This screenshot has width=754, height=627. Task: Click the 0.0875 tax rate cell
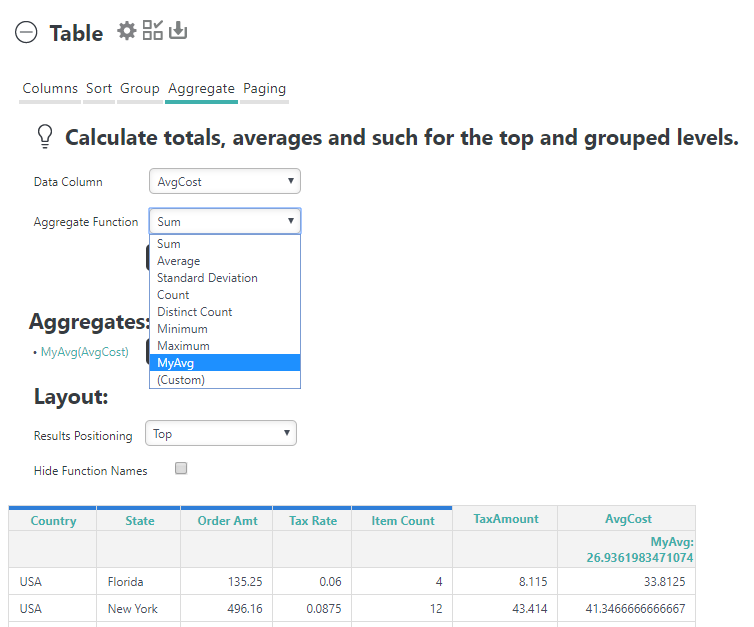(312, 609)
